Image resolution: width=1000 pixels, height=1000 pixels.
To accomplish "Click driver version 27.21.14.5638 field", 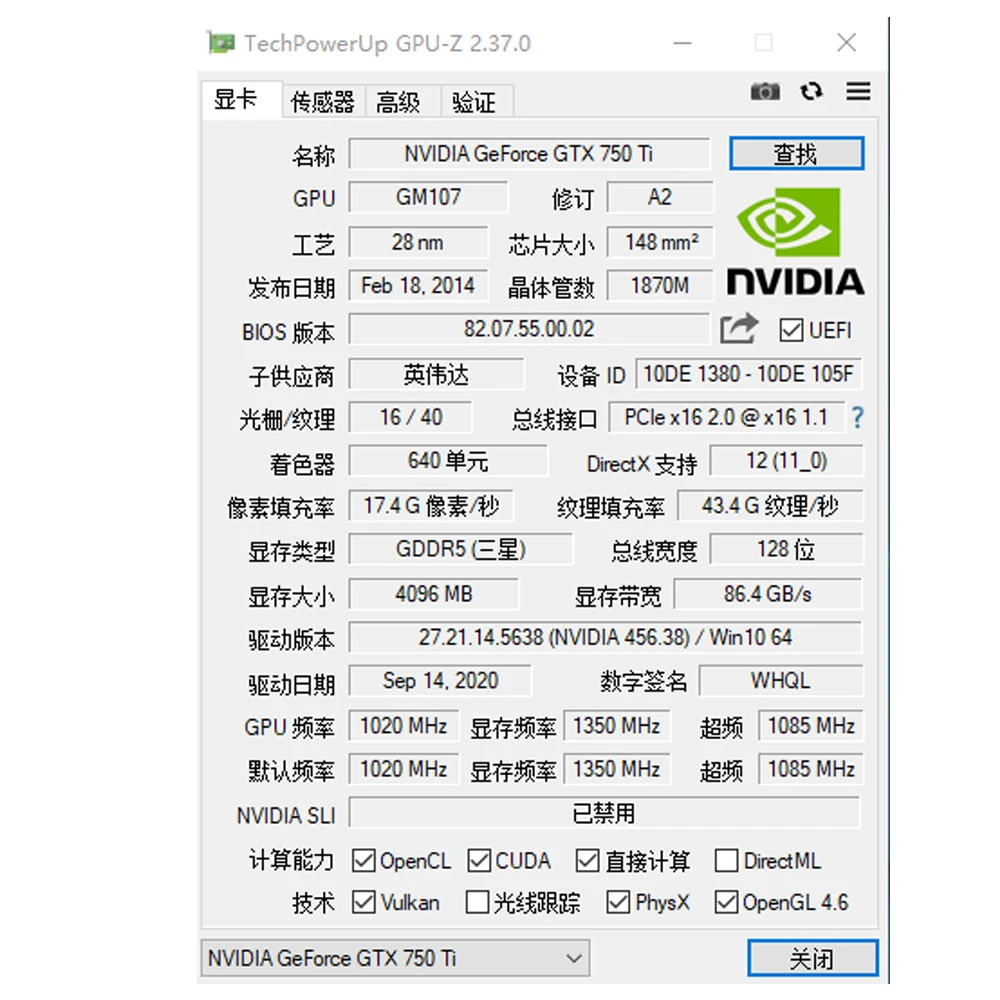I will [x=605, y=638].
